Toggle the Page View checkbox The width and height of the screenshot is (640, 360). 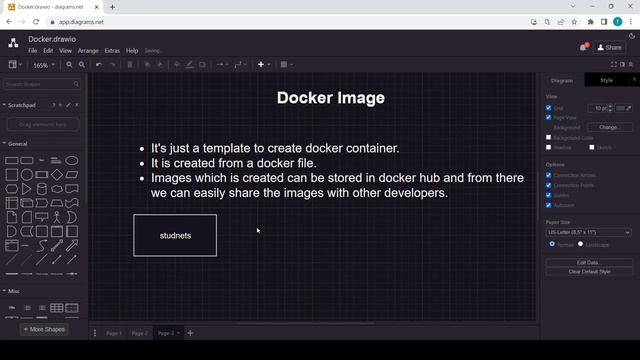(549, 117)
